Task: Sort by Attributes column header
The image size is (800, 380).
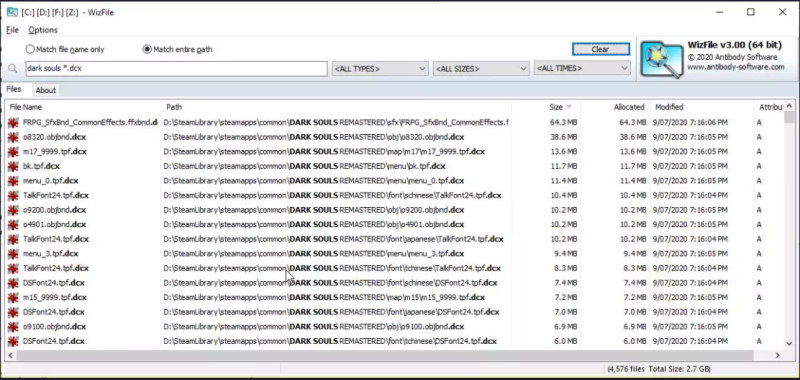Action: [x=770, y=107]
